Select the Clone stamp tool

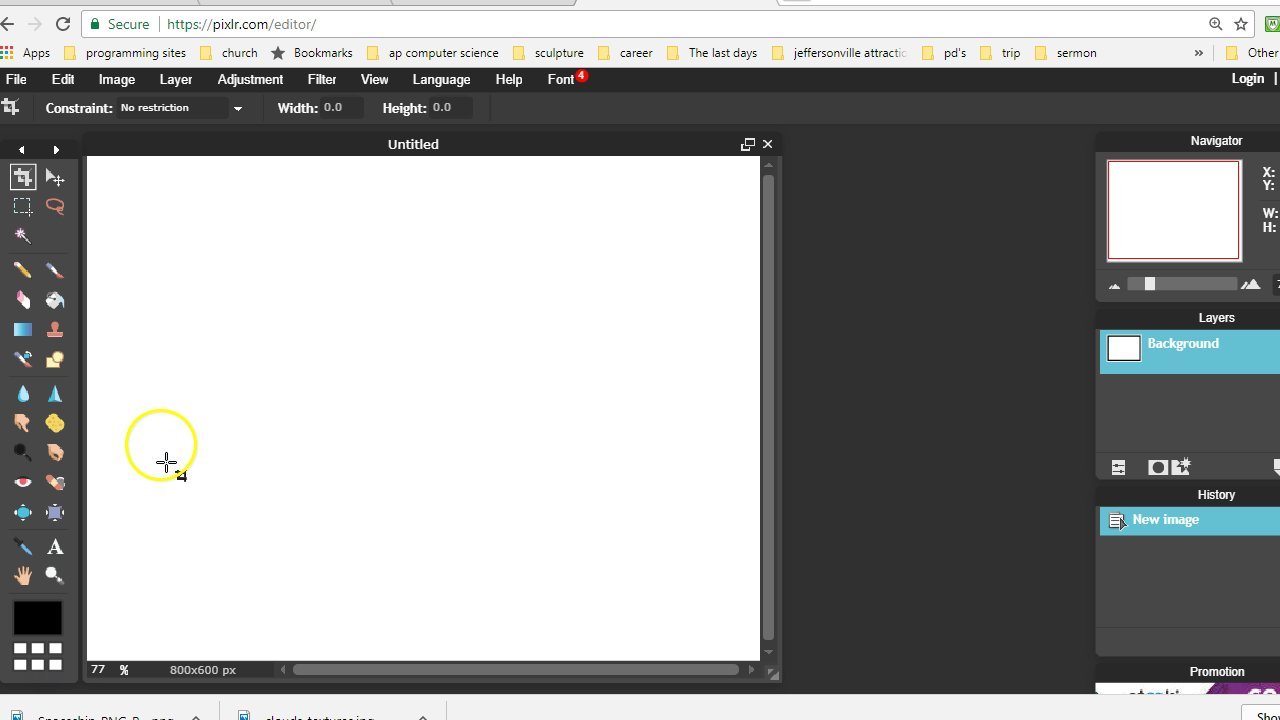click(55, 329)
